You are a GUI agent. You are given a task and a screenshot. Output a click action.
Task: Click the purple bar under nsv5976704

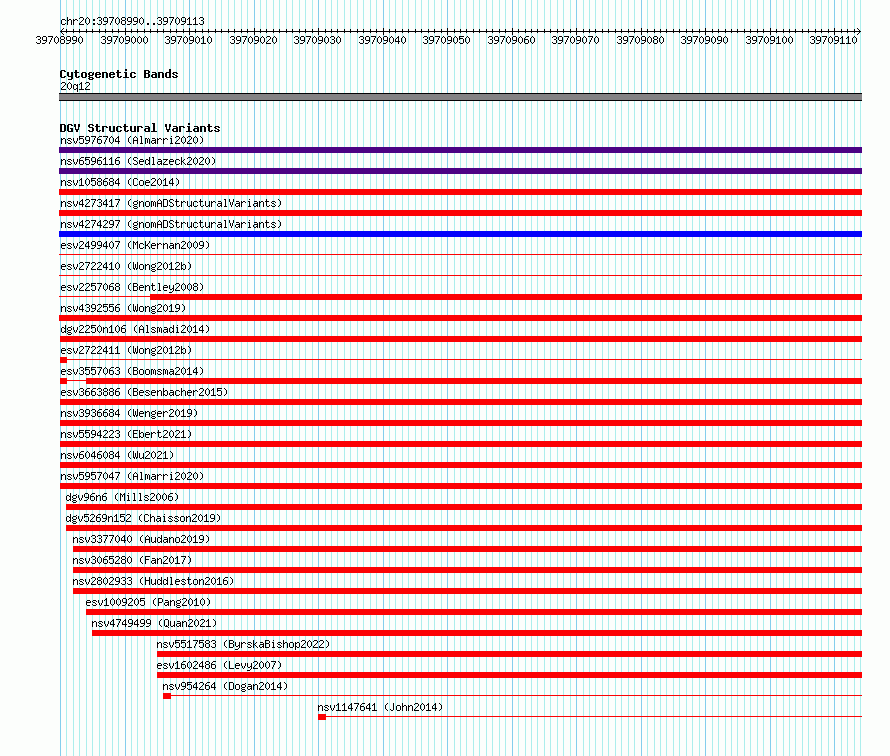point(460,150)
